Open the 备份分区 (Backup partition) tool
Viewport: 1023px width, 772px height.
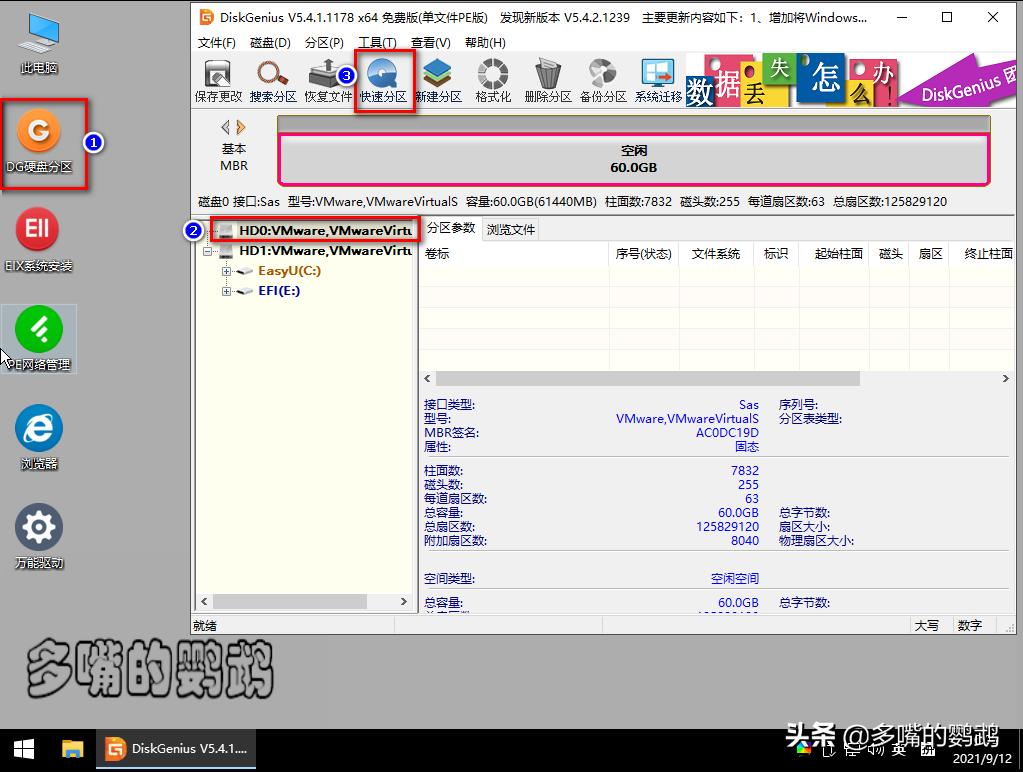[x=602, y=81]
